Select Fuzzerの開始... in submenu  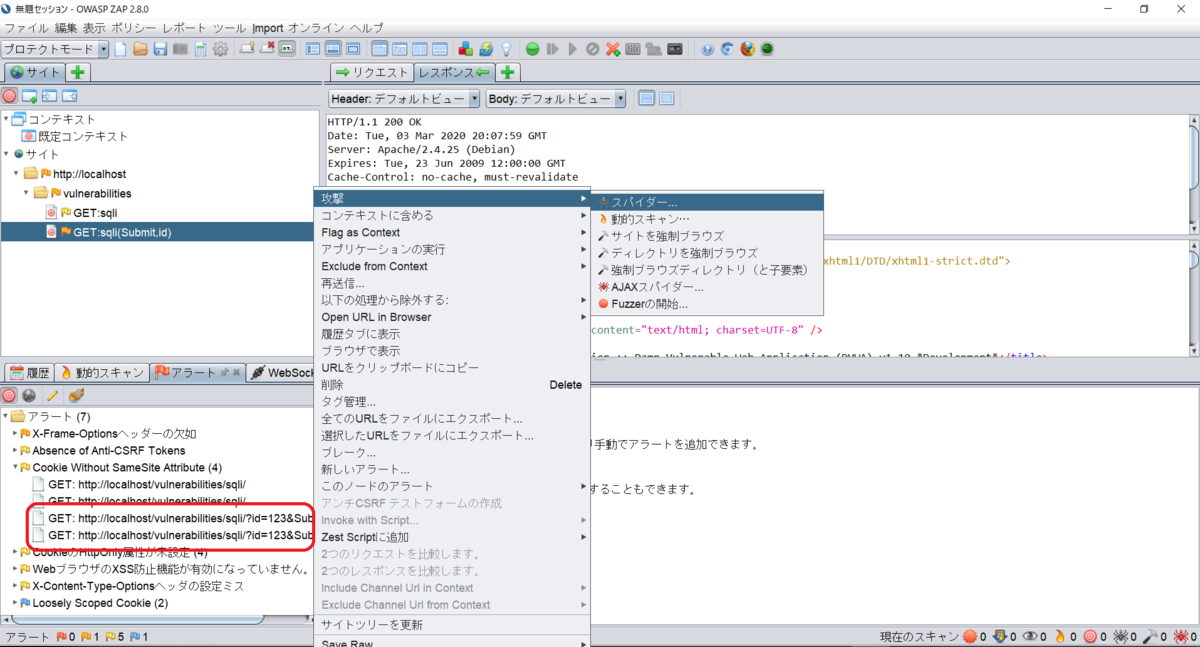click(709, 304)
